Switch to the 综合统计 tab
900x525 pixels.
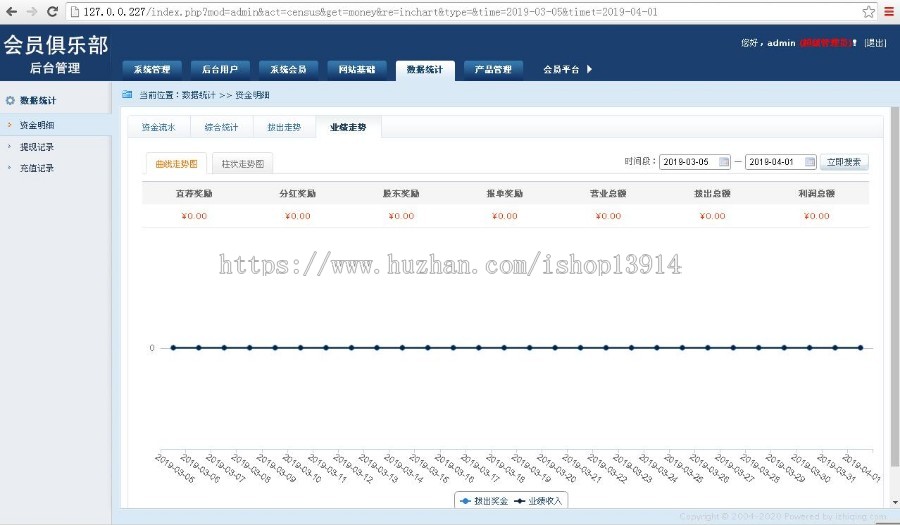click(222, 127)
